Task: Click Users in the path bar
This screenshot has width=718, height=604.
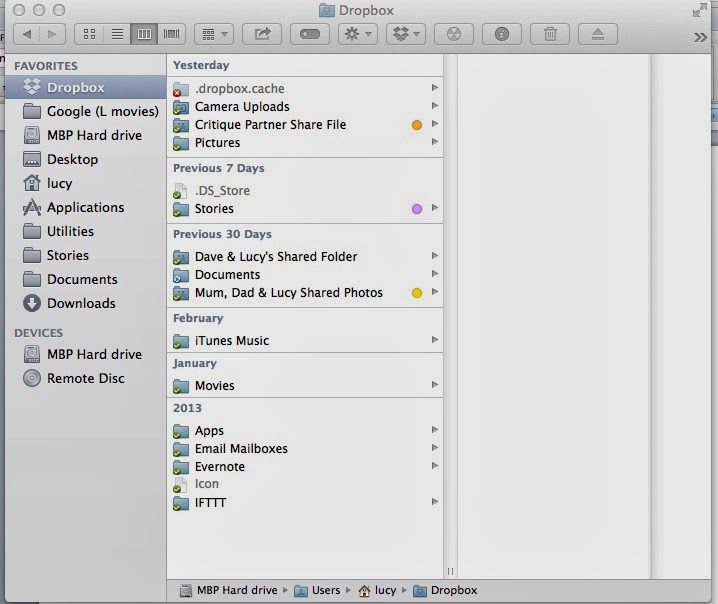Action: pyautogui.click(x=317, y=591)
